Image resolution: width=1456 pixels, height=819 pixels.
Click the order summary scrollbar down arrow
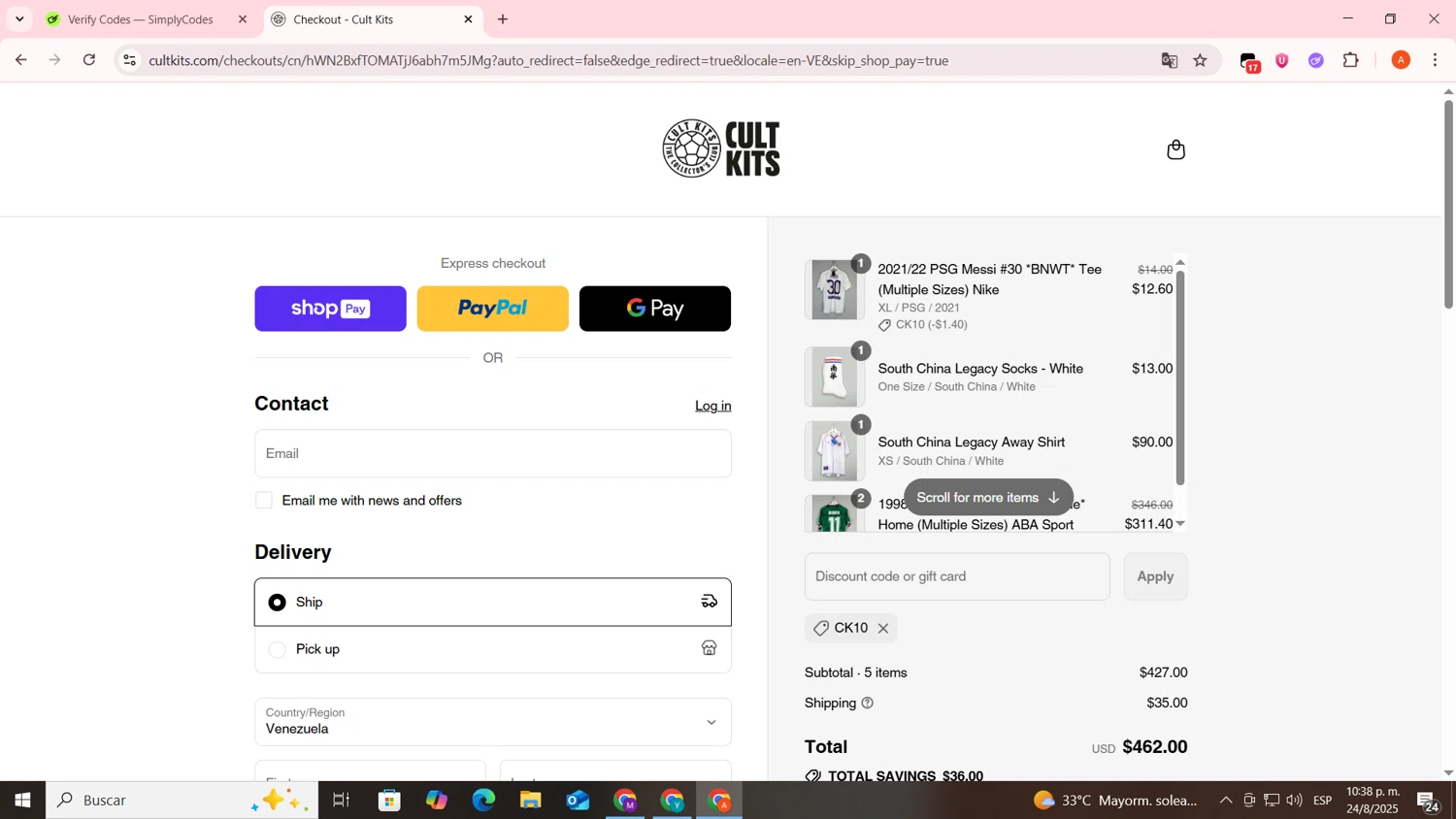[x=1180, y=524]
